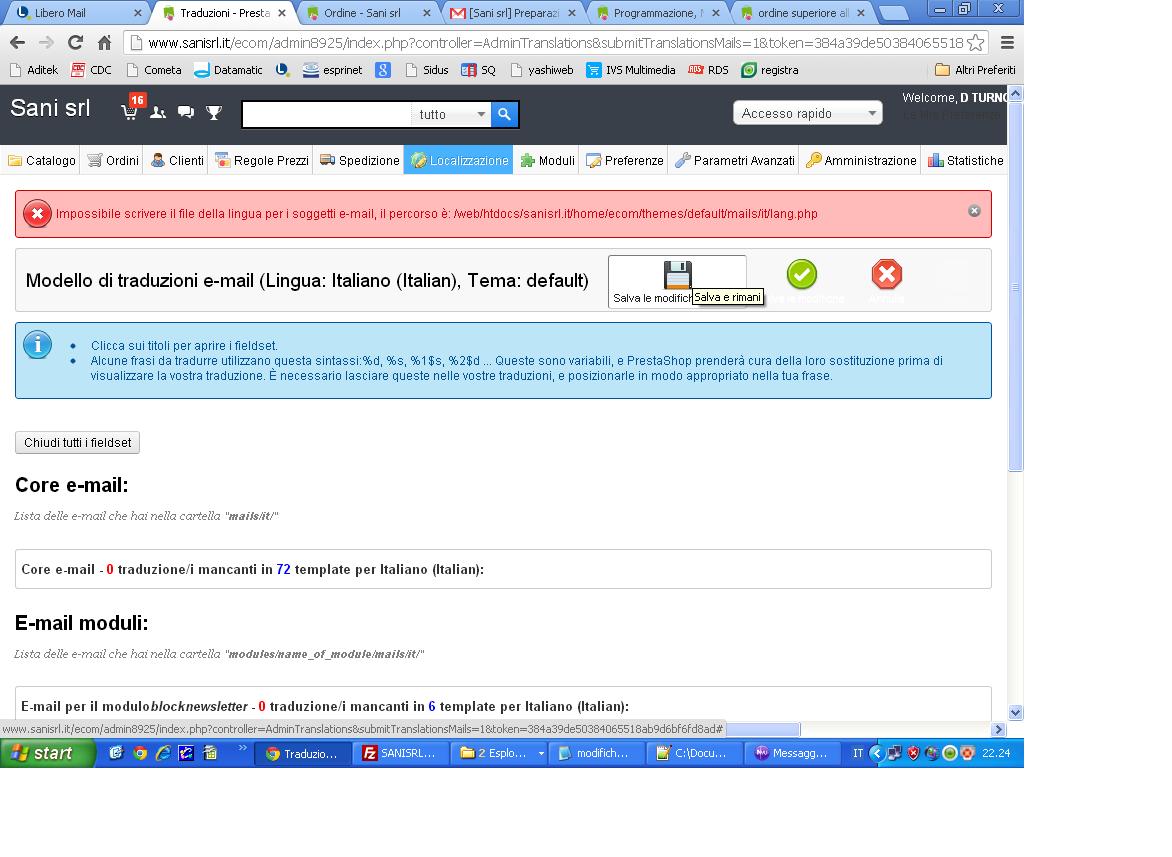Open the Preferenze menu
This screenshot has height=857, width=1172.
pos(624,160)
